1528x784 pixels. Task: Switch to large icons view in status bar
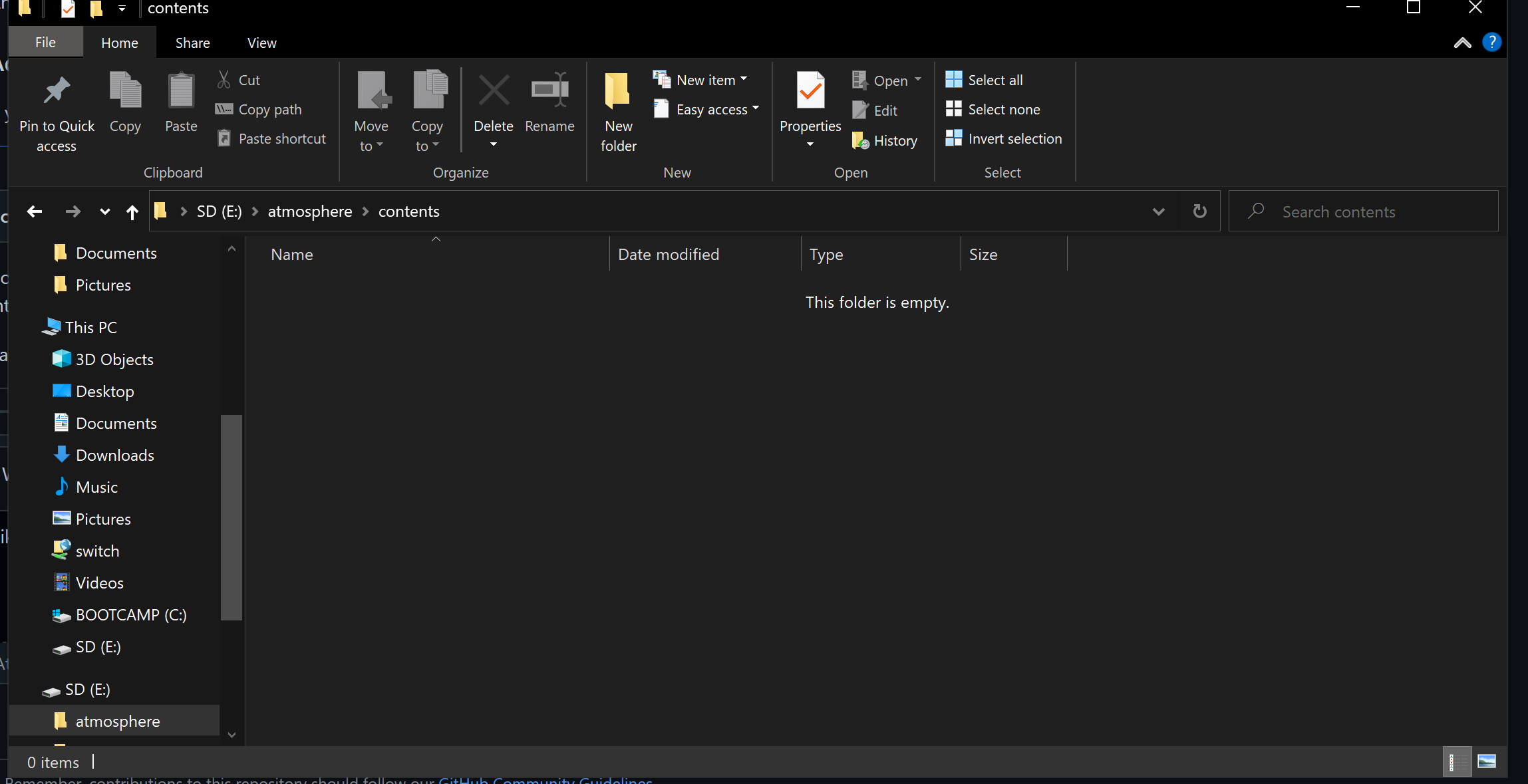1486,761
